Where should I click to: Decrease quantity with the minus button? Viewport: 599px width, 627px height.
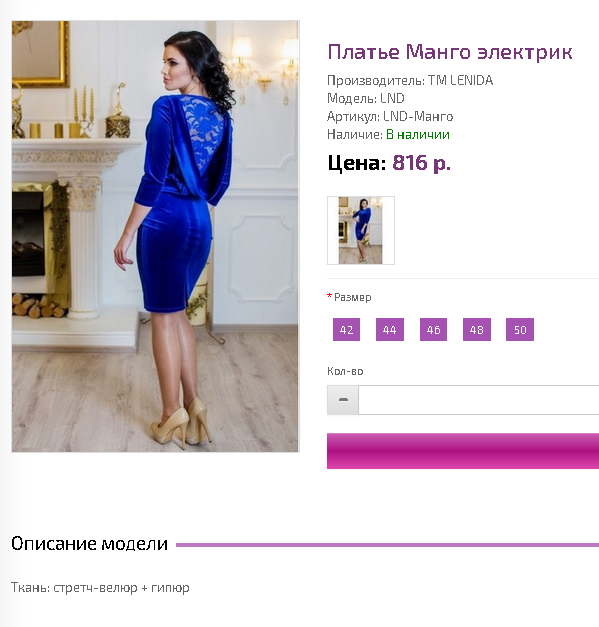(343, 400)
